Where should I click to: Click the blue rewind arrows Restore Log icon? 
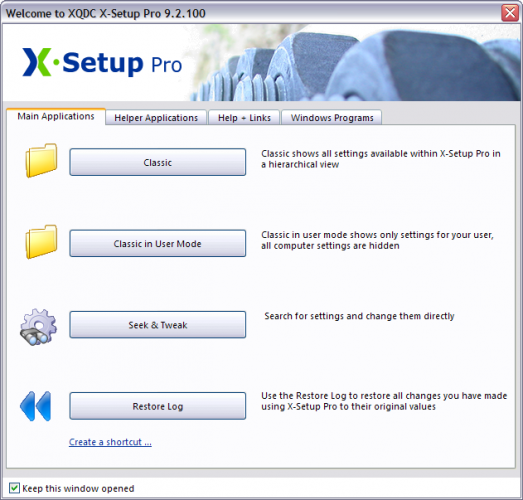coord(35,406)
